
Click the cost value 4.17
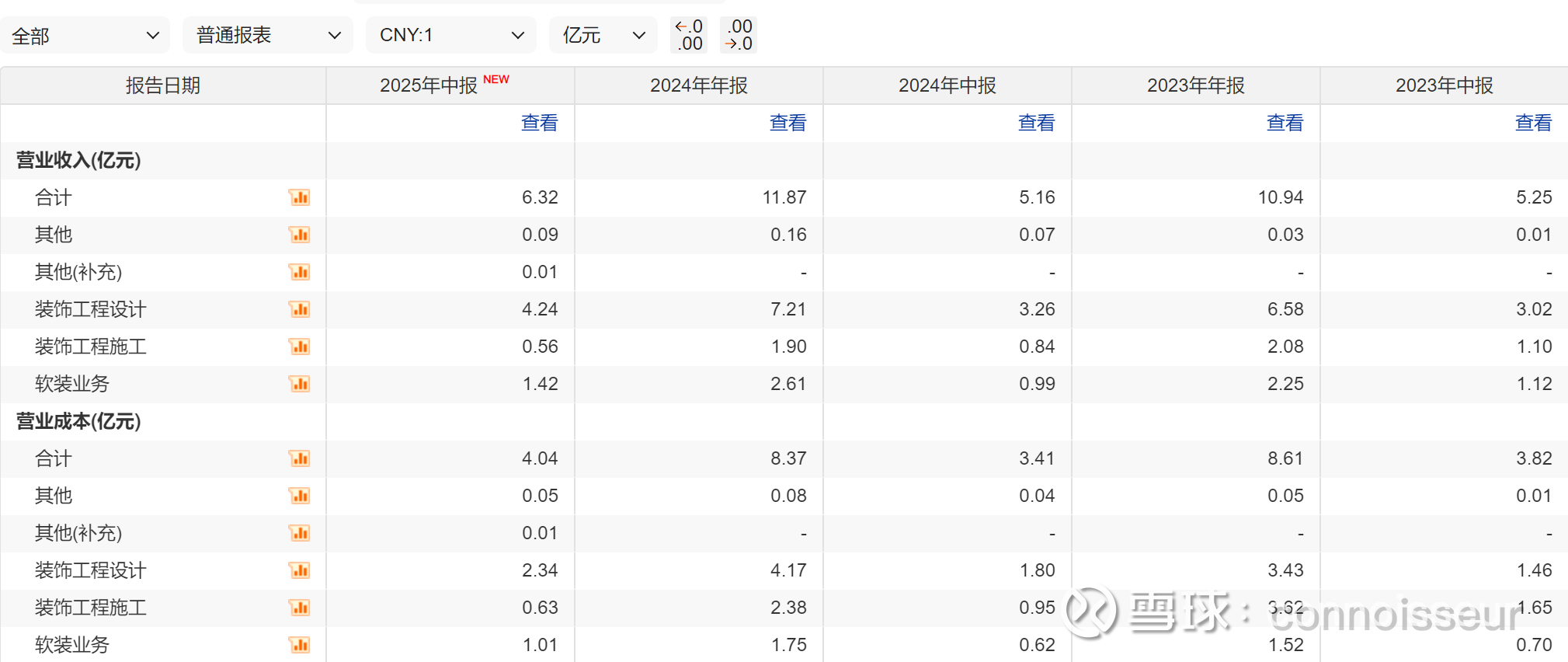point(788,570)
